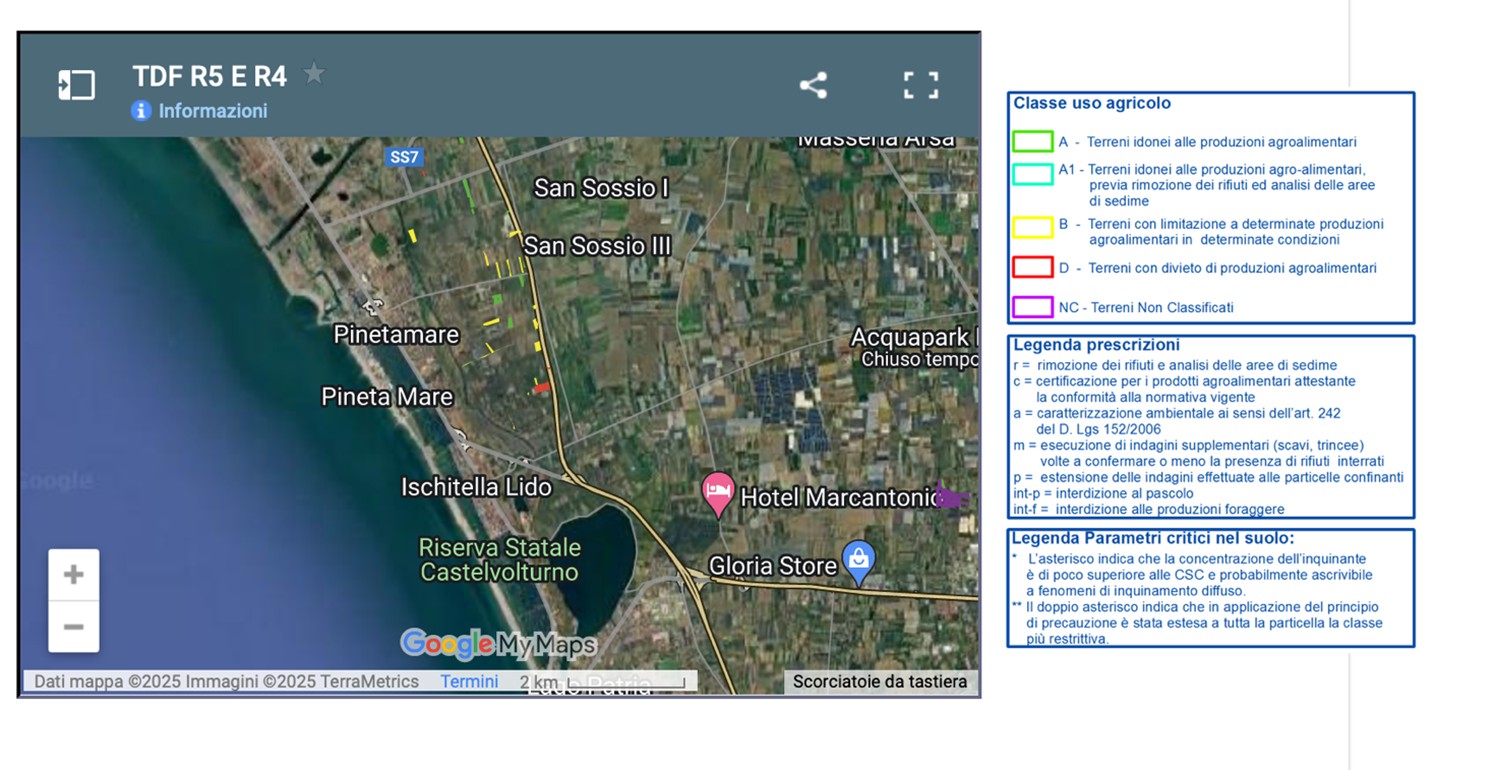Click D - Terreni con divieto text
1495x770 pixels.
1217,268
